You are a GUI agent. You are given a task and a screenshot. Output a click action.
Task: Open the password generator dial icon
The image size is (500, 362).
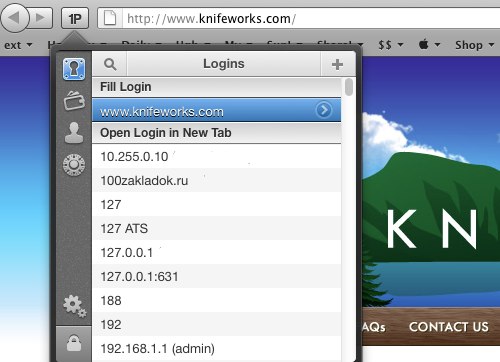(x=74, y=165)
